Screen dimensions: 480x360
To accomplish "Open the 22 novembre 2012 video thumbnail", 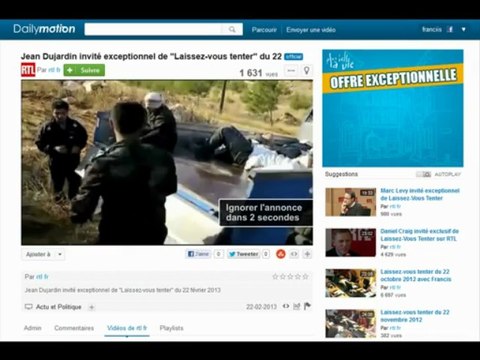I will point(351,324).
